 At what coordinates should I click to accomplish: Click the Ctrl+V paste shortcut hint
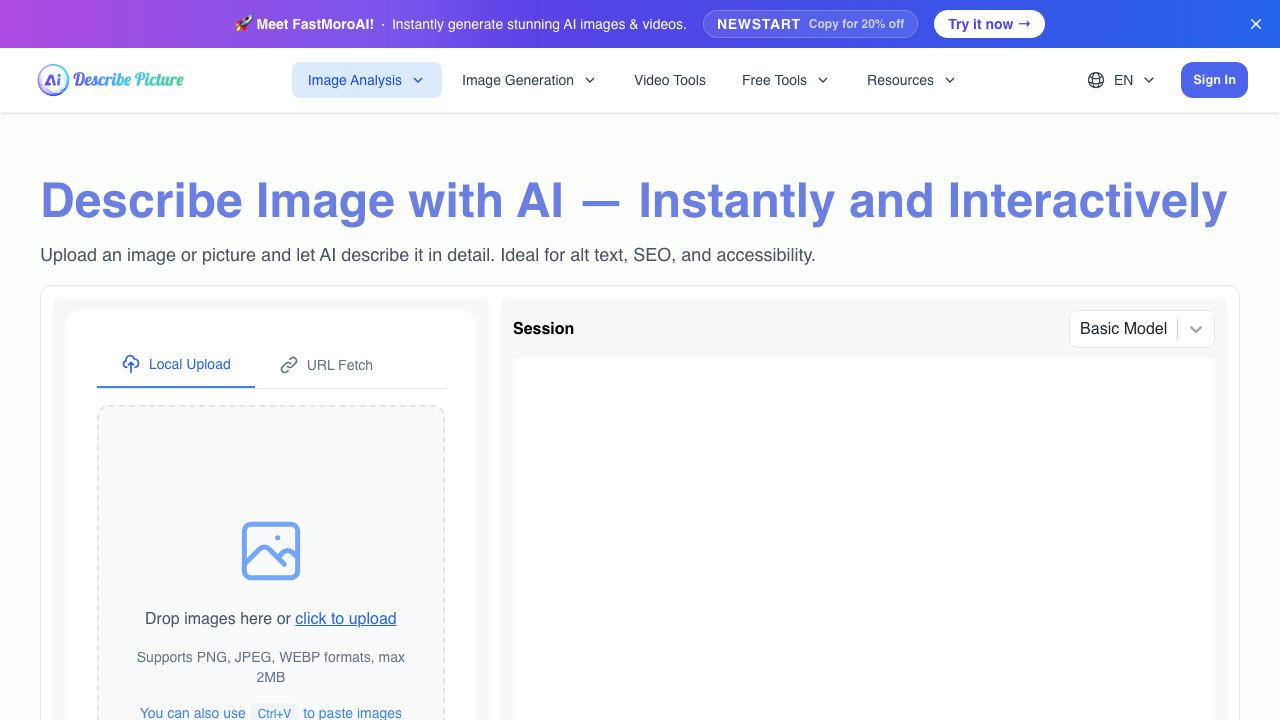[x=274, y=713]
